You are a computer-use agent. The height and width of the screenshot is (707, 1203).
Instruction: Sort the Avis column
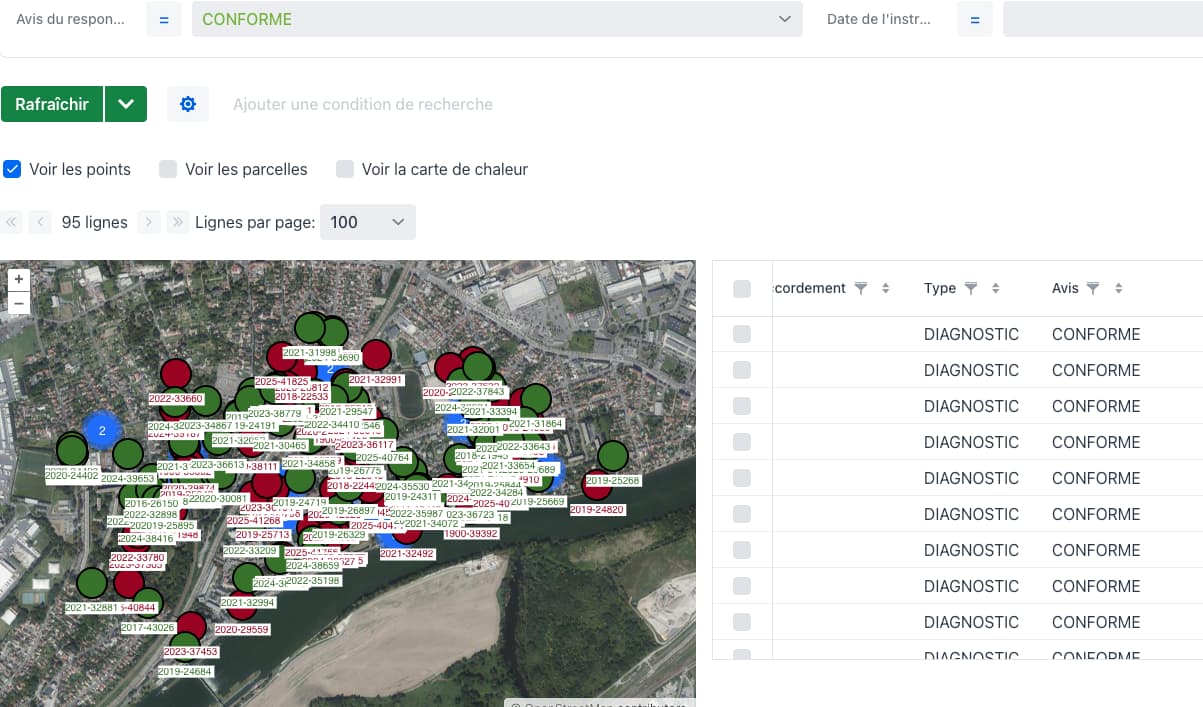pyautogui.click(x=1119, y=288)
